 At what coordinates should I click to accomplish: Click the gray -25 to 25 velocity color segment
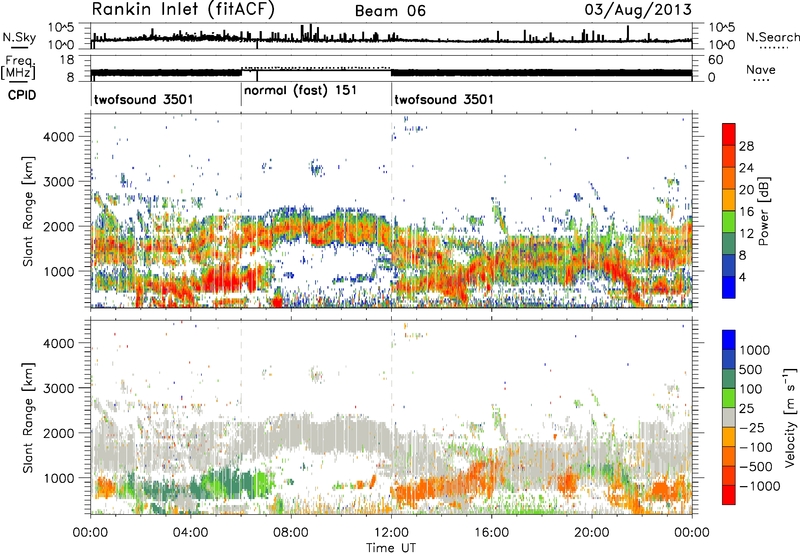(x=729, y=418)
